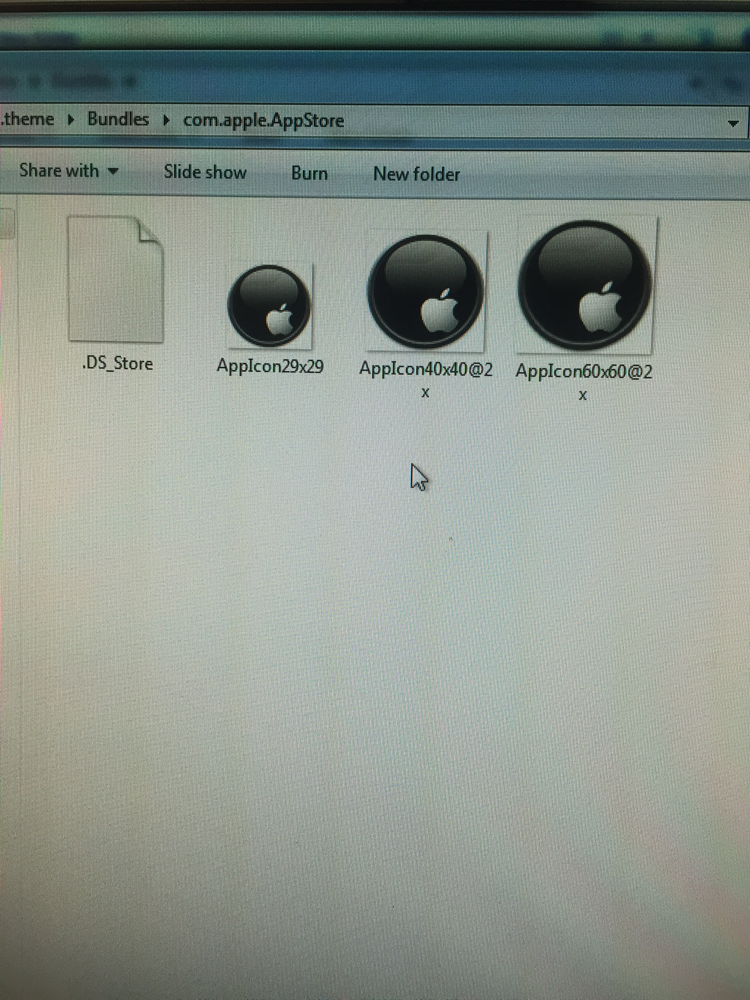This screenshot has width=750, height=1000.
Task: Create a New folder
Action: [416, 174]
